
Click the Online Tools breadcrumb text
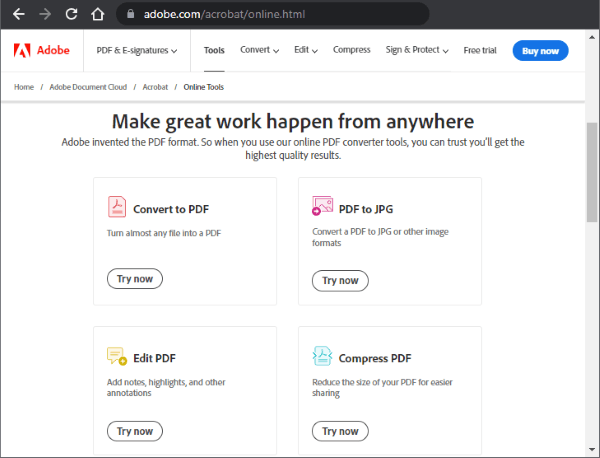point(204,87)
